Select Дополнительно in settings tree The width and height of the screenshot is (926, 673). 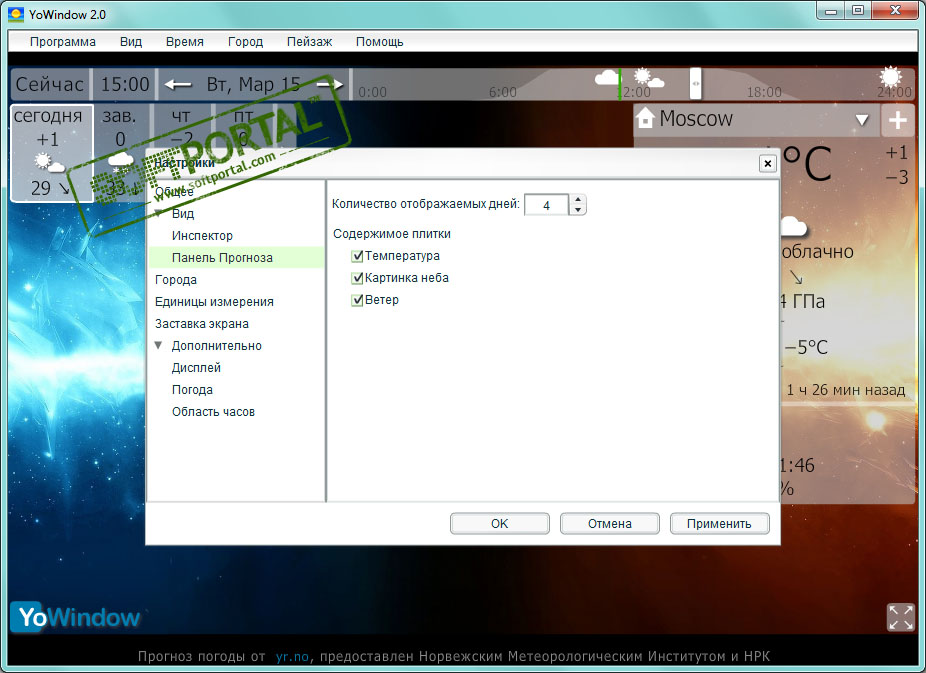click(217, 346)
